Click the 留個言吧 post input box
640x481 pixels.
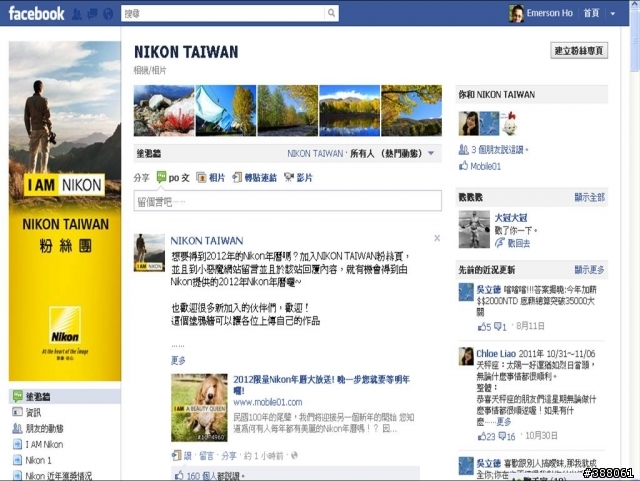[287, 201]
